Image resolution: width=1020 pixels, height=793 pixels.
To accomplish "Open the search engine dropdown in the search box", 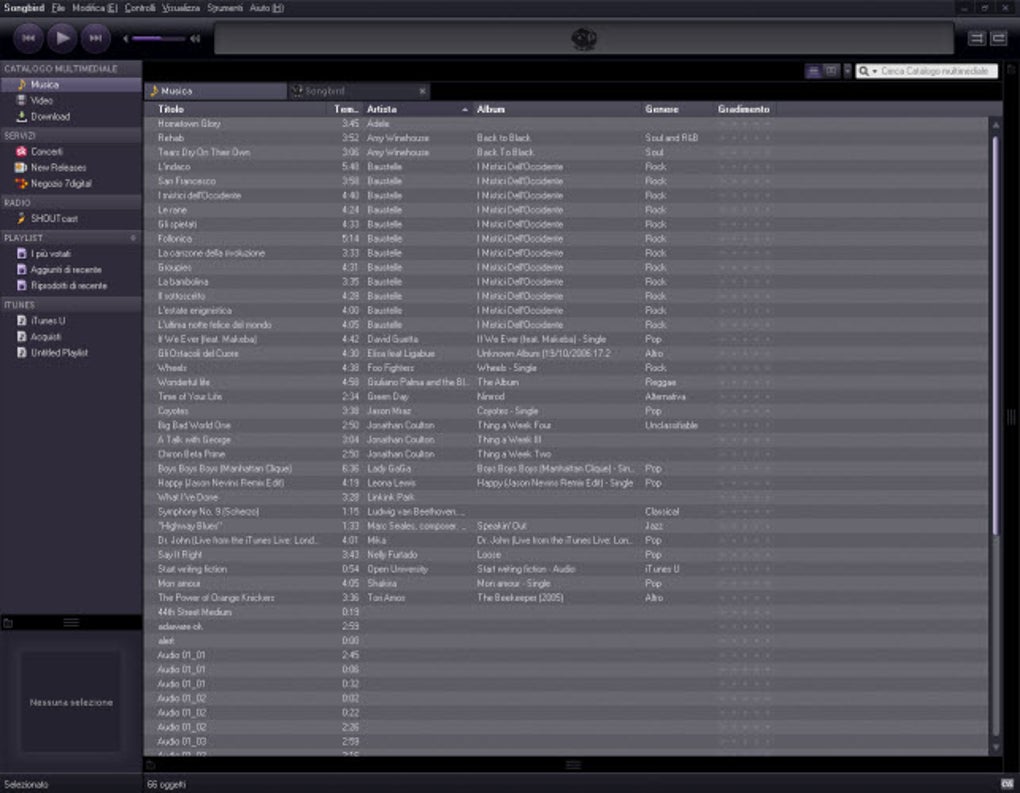I will (x=867, y=71).
